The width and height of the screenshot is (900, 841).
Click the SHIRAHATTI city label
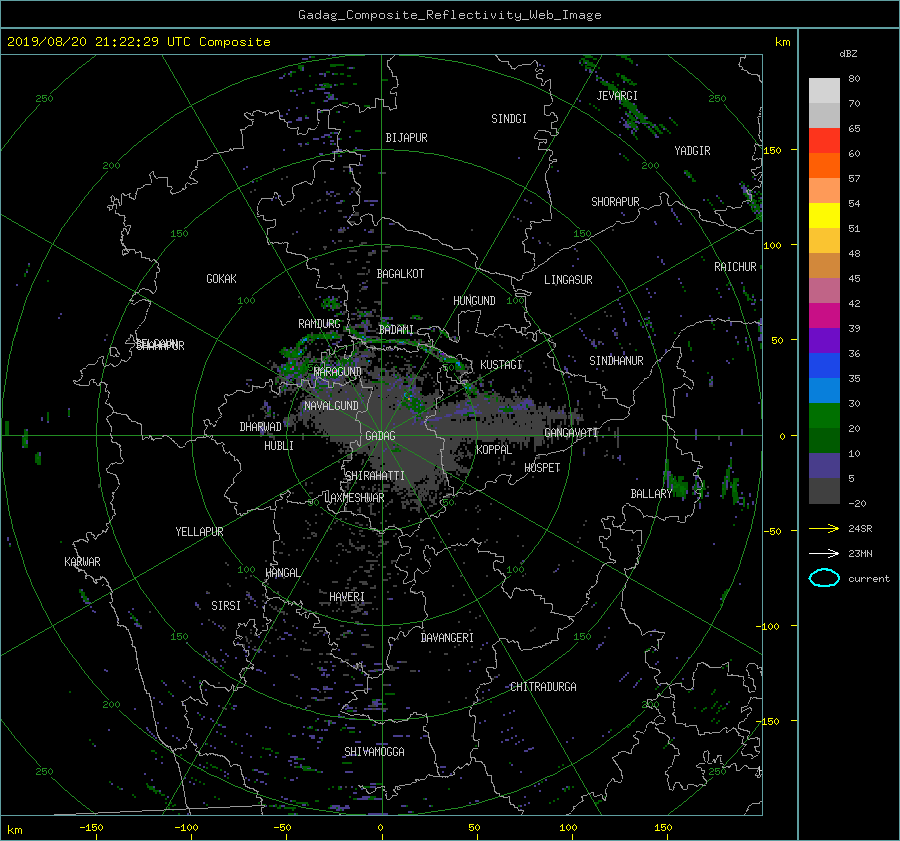pos(375,476)
